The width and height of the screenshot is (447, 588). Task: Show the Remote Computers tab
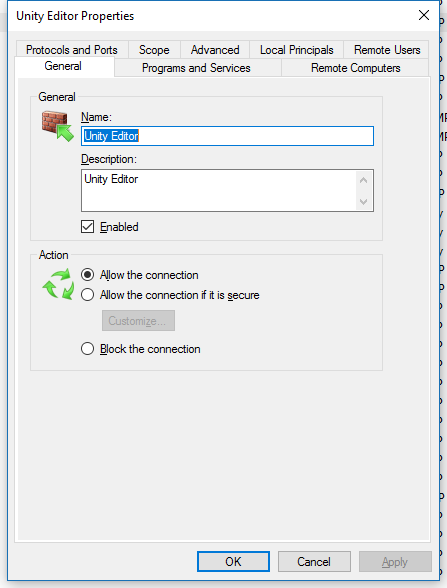click(356, 68)
